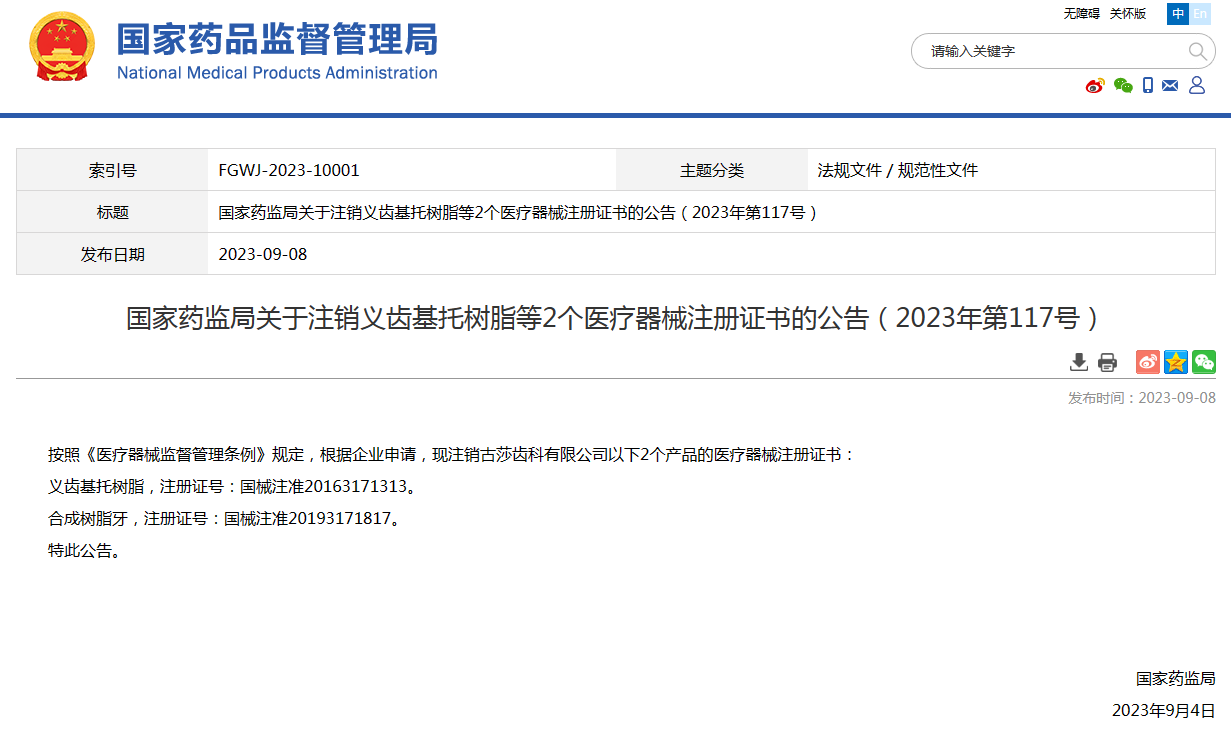Click paragraph beginning 按照《医疗器械监督管理条例》

pos(452,455)
